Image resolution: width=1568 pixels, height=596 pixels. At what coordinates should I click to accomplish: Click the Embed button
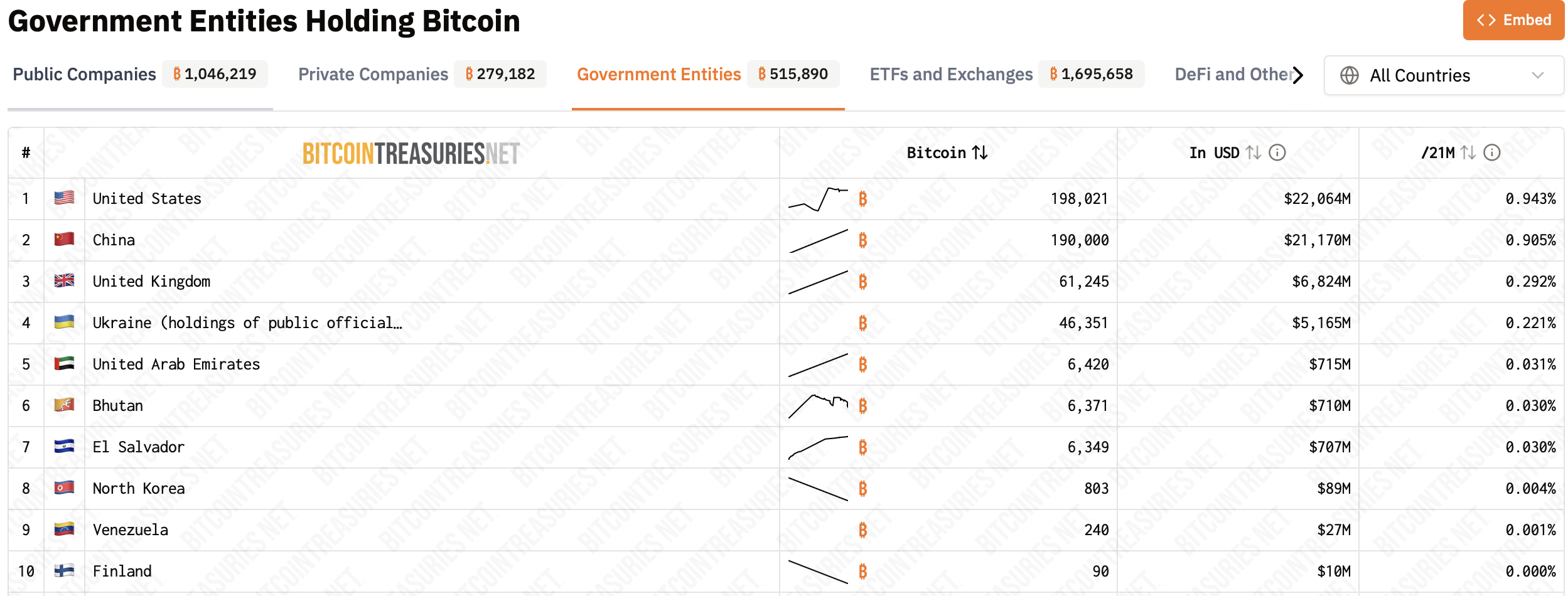click(x=1513, y=20)
